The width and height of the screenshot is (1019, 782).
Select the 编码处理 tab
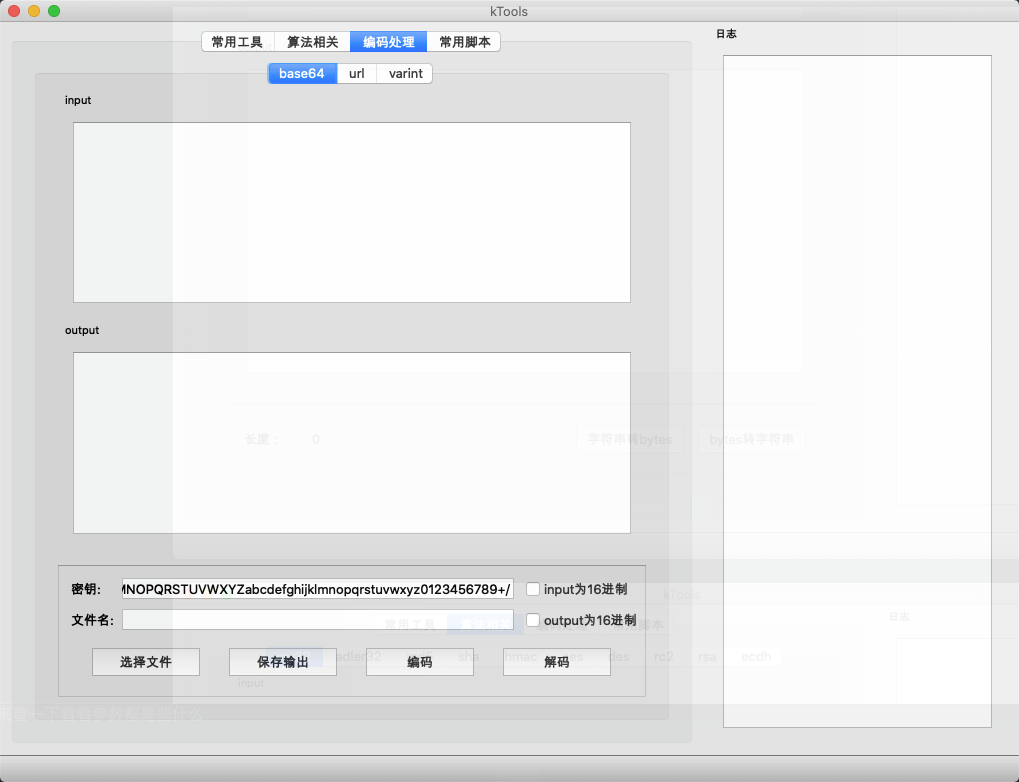point(389,42)
